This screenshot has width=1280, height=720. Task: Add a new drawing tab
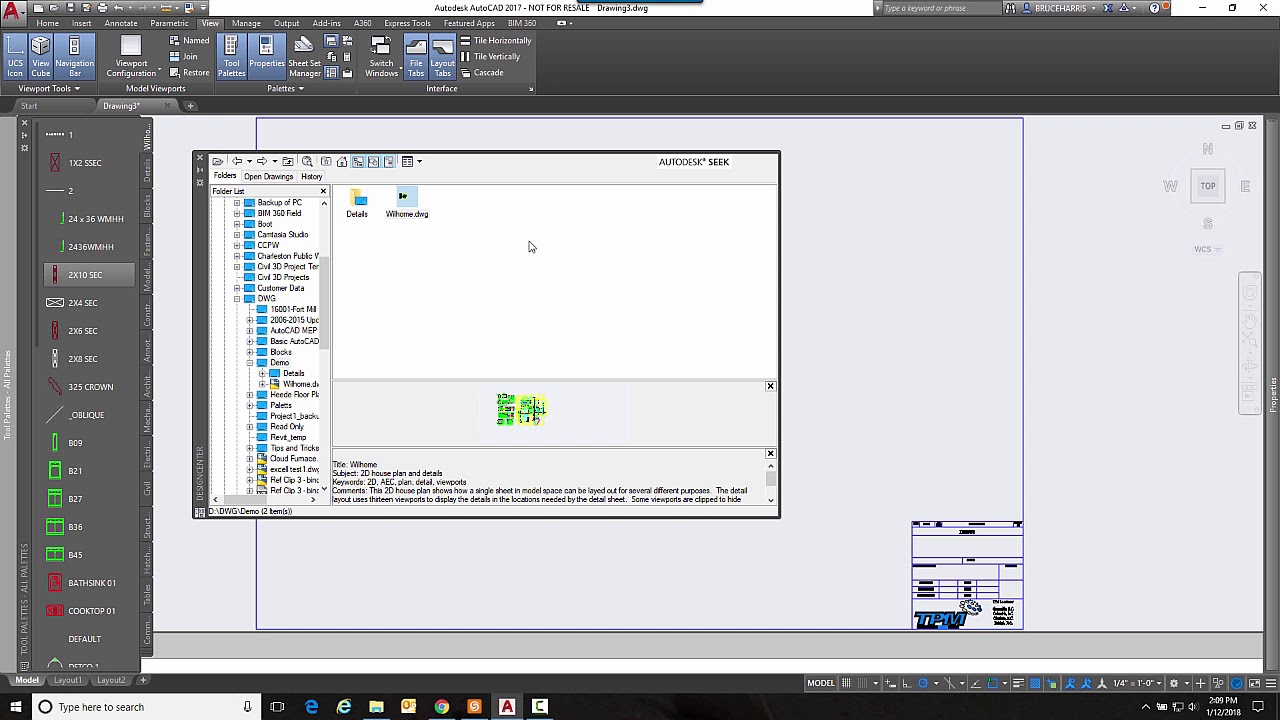coord(190,106)
